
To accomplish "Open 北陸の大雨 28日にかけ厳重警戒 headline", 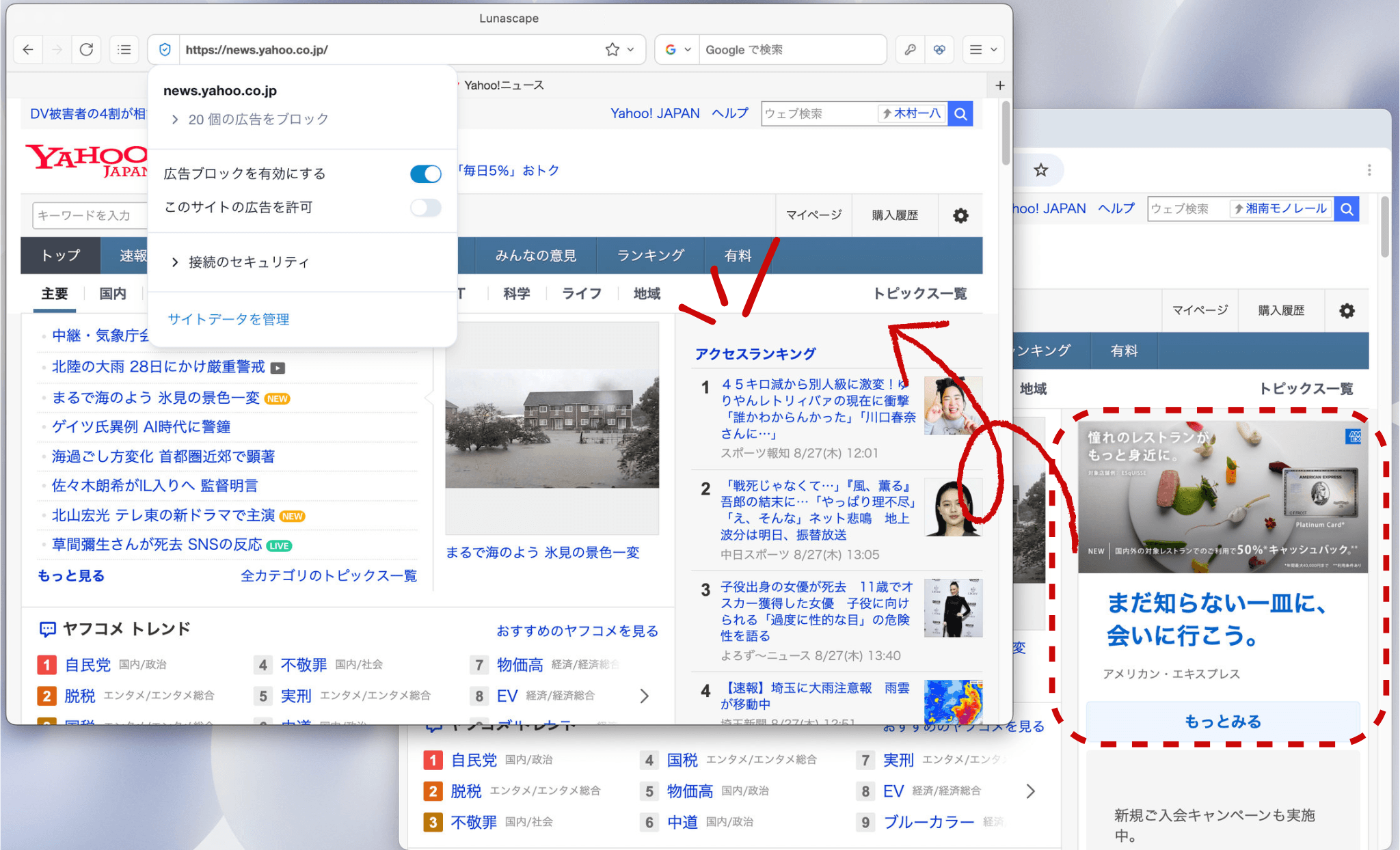I will [159, 367].
